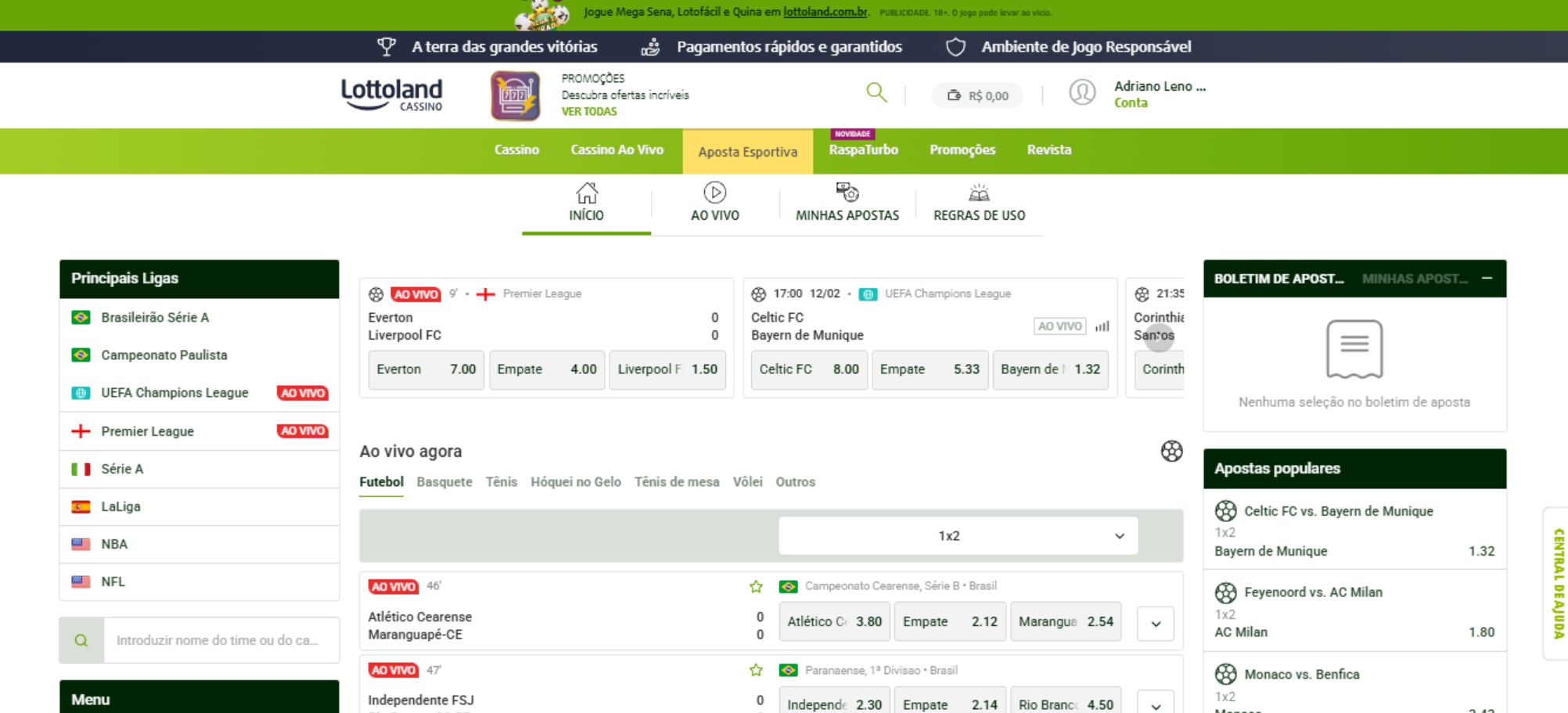Focus the team name search field
Screen dimensions: 1568x713
(x=221, y=640)
